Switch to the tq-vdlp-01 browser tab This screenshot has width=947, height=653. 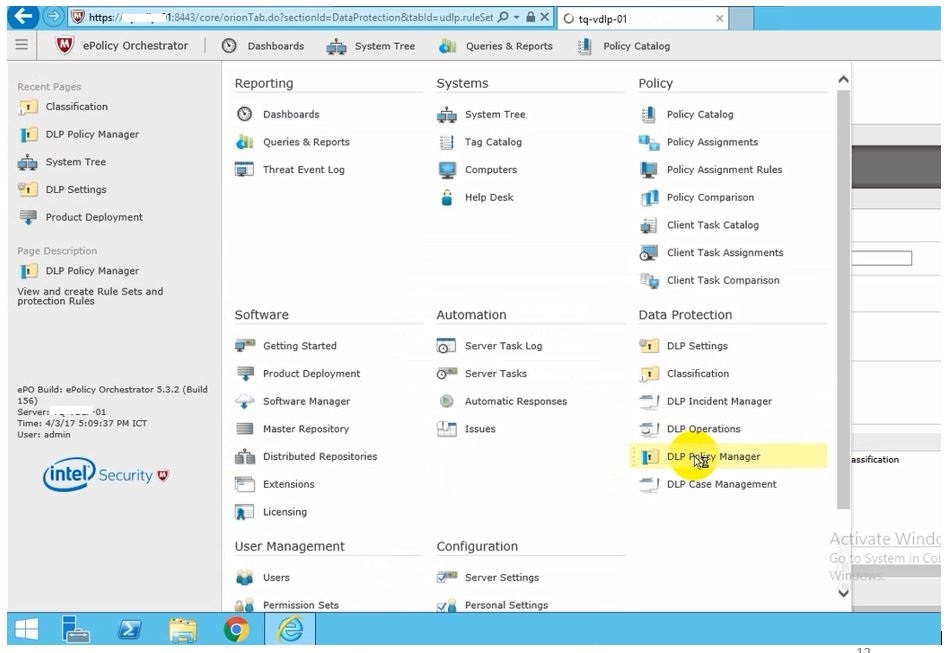[x=640, y=18]
